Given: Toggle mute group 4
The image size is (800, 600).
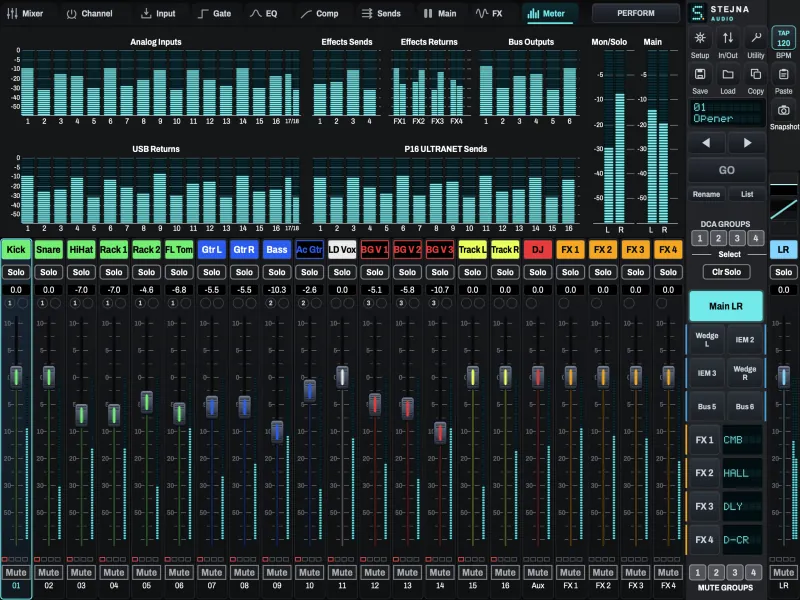Looking at the screenshot, I should 753,572.
